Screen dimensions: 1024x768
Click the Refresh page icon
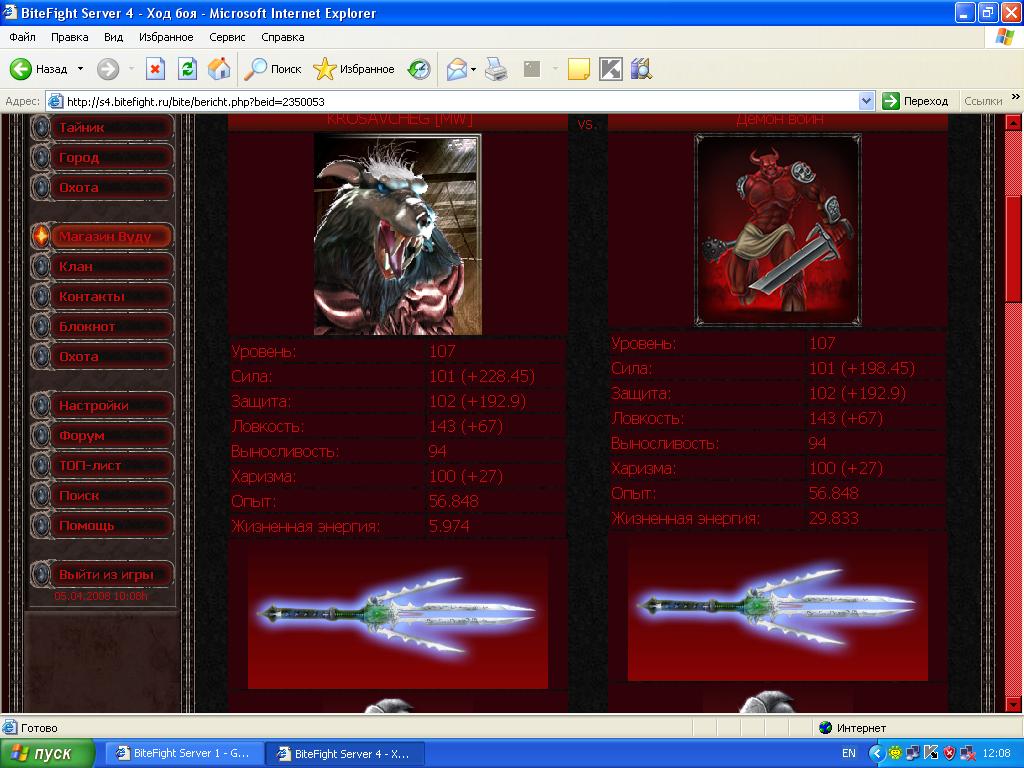[x=187, y=69]
